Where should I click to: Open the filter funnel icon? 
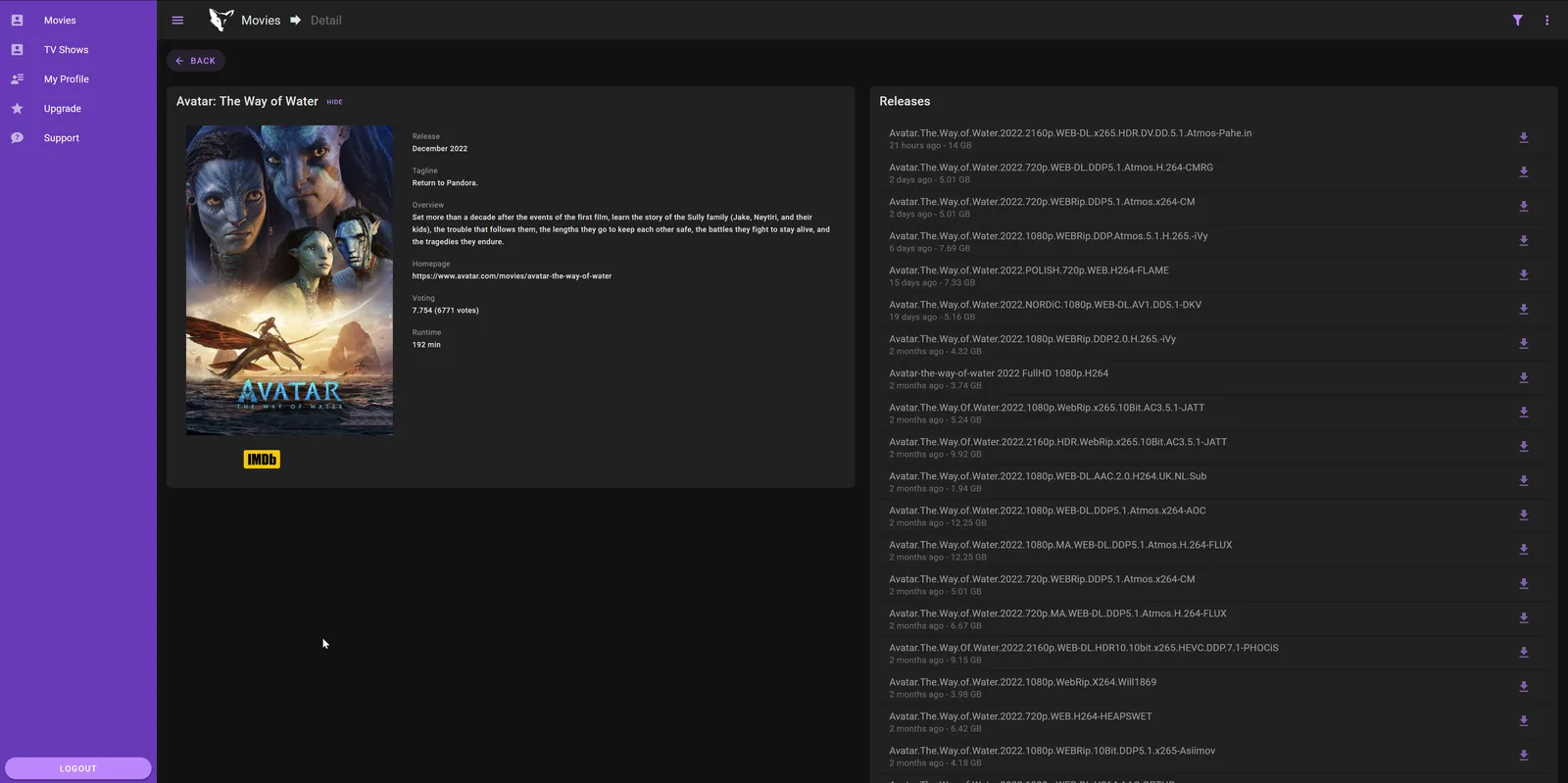click(x=1517, y=21)
